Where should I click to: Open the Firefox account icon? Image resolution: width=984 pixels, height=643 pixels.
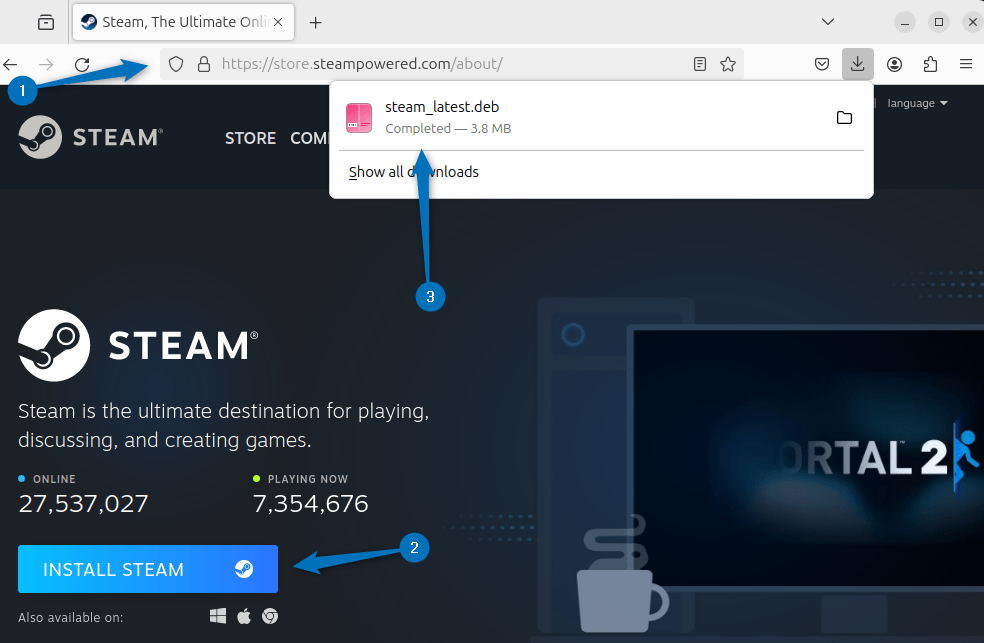click(x=894, y=63)
